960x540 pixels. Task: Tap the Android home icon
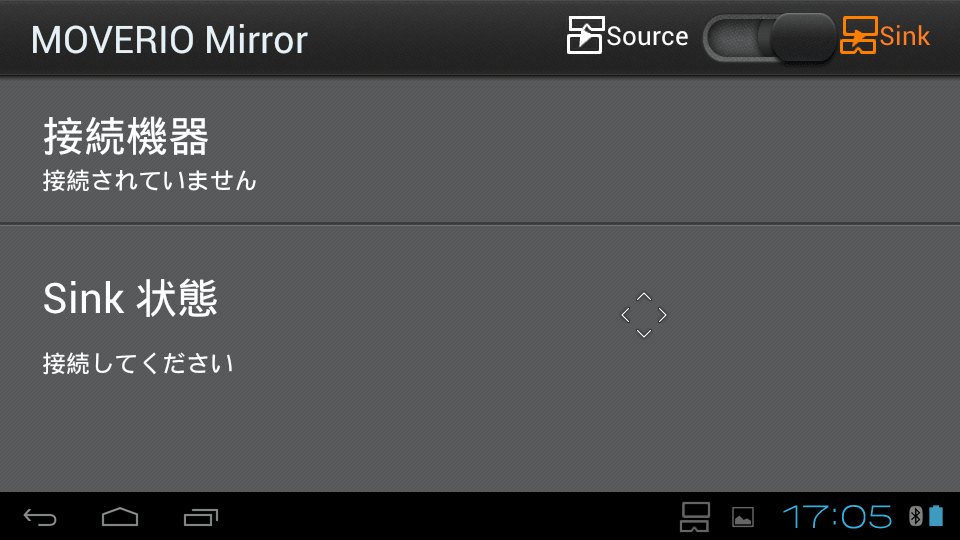pyautogui.click(x=120, y=517)
